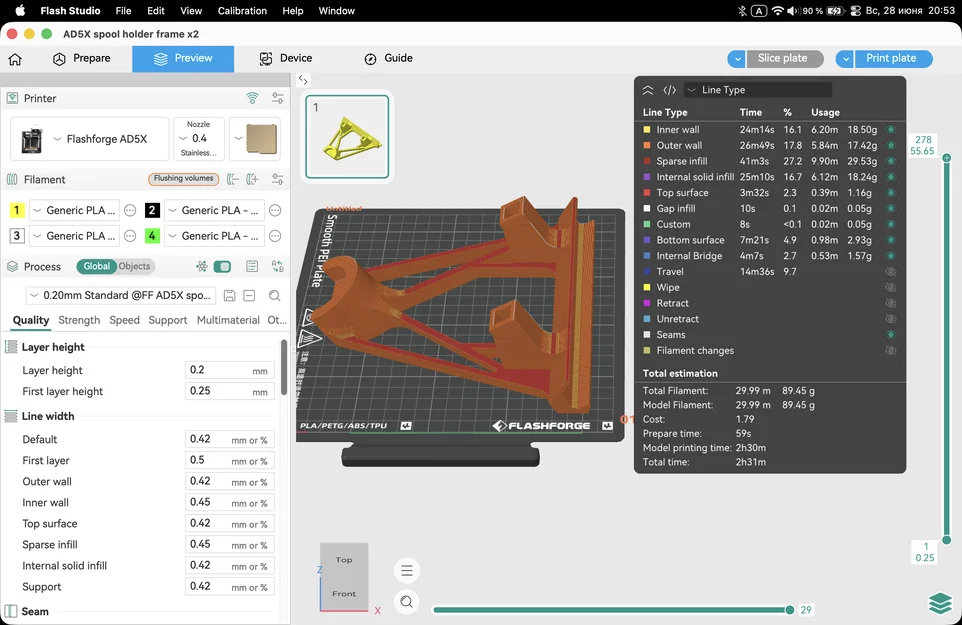Click compare presets icon in Process
Screen dimensions: 962x625
(278, 266)
